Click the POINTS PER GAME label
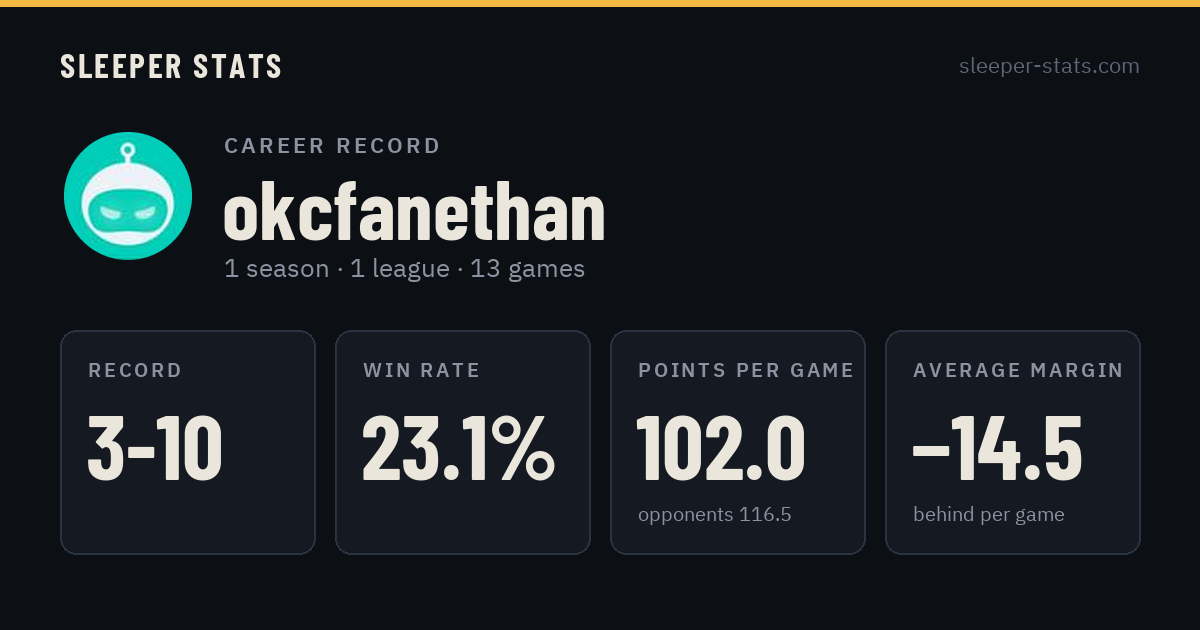The height and width of the screenshot is (630, 1200). (746, 371)
